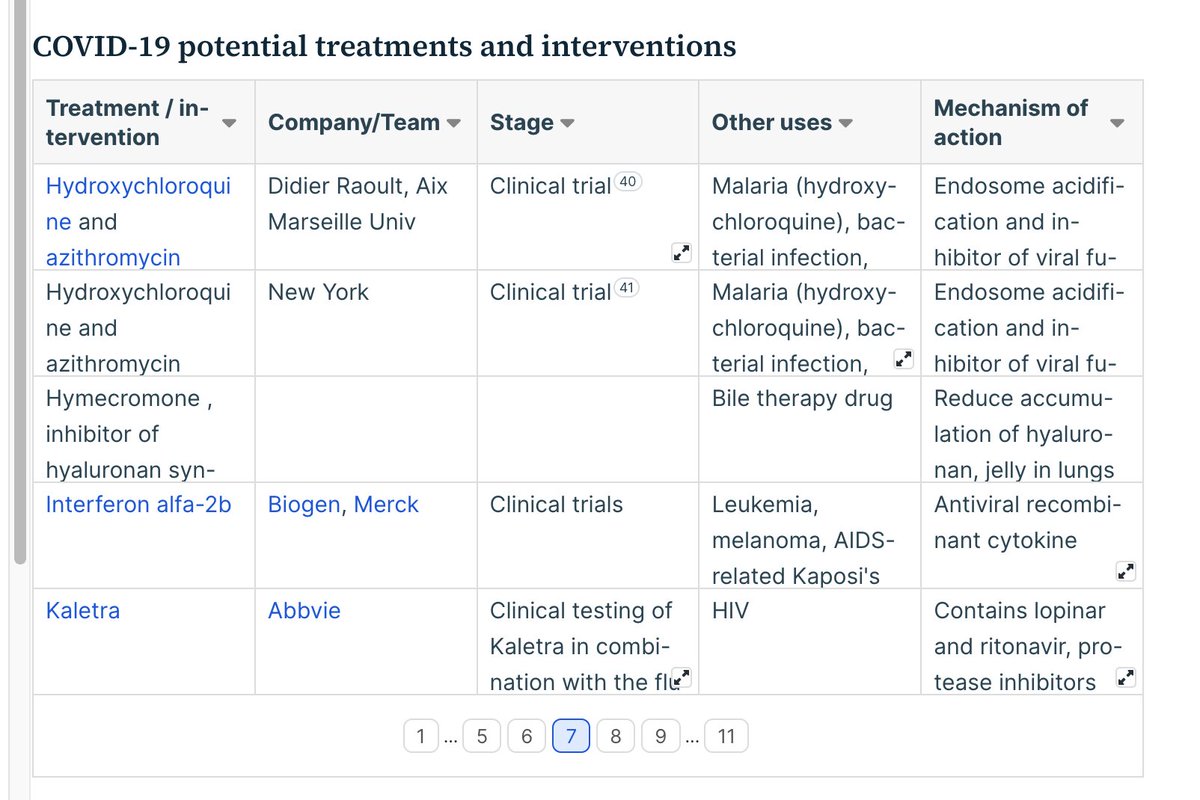Open footnote 41 next to Clinical trial
Screen dimensions: 1200x800
(628, 288)
